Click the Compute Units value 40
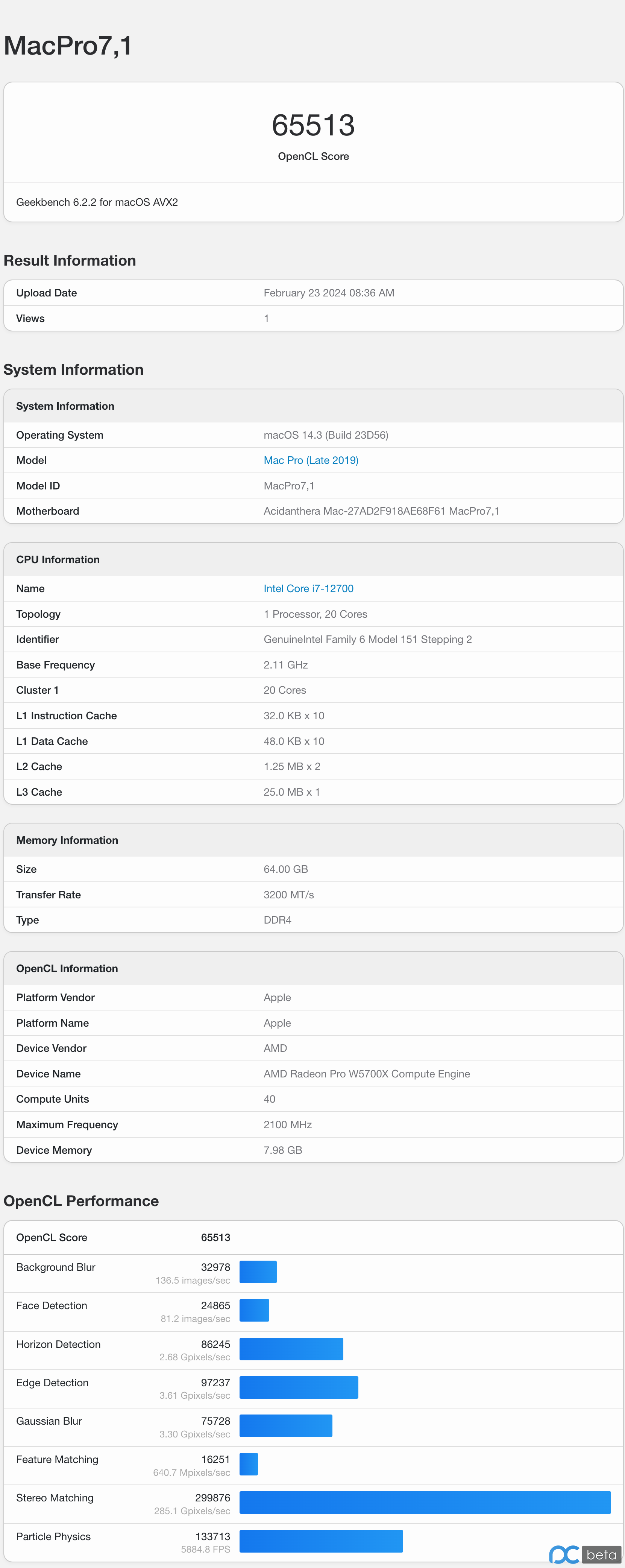 pos(270,1099)
